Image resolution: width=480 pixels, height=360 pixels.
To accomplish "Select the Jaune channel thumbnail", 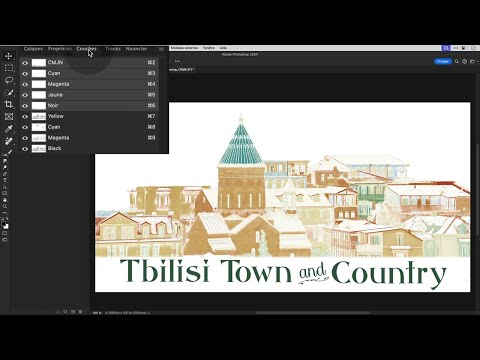I will pos(39,95).
